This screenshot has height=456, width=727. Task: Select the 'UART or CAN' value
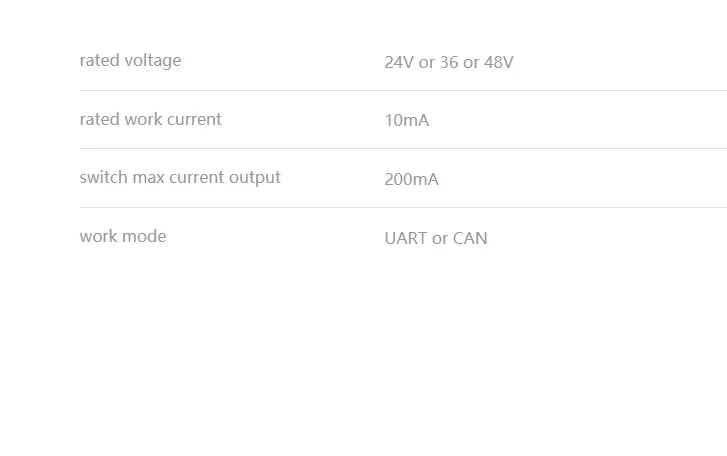pos(435,239)
